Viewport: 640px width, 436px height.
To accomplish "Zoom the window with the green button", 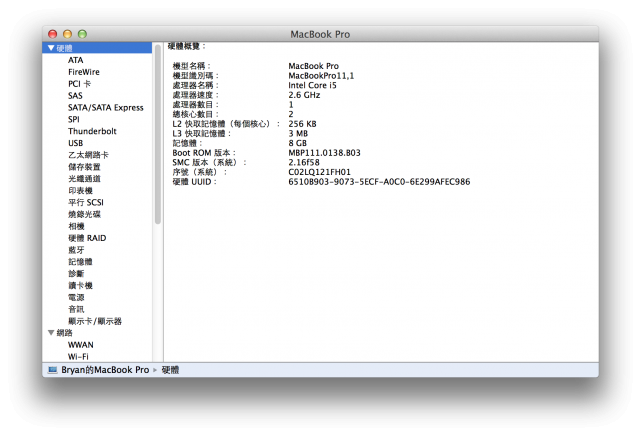I will [82, 34].
